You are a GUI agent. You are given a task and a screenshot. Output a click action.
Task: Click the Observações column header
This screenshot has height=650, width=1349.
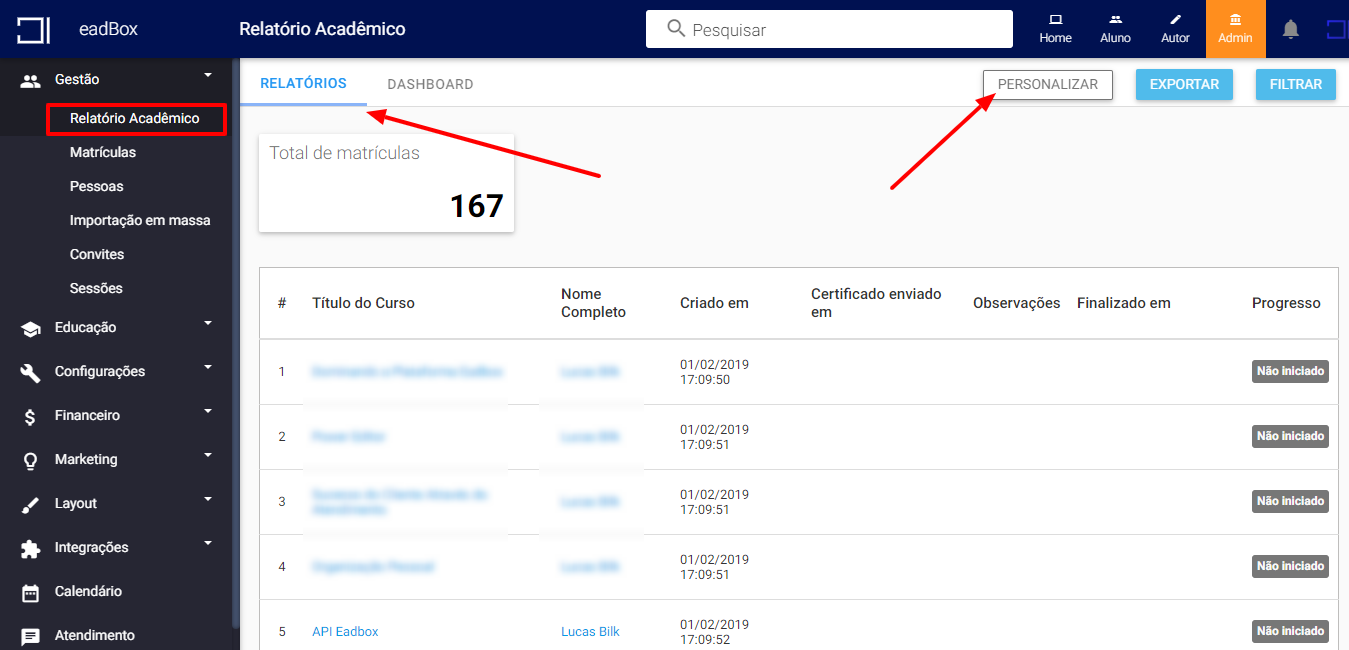(1016, 303)
